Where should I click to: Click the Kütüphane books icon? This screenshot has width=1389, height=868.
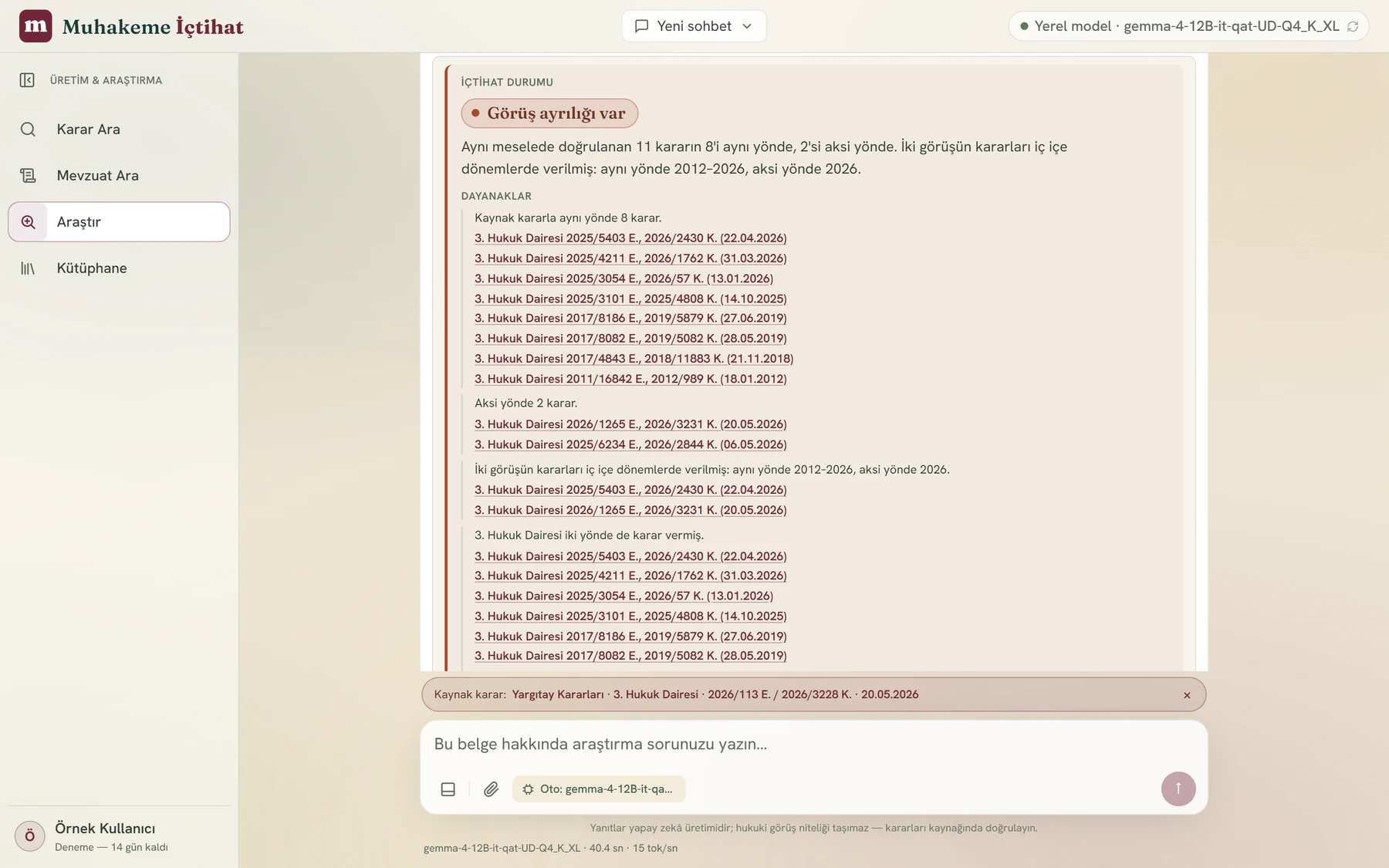pyautogui.click(x=28, y=268)
